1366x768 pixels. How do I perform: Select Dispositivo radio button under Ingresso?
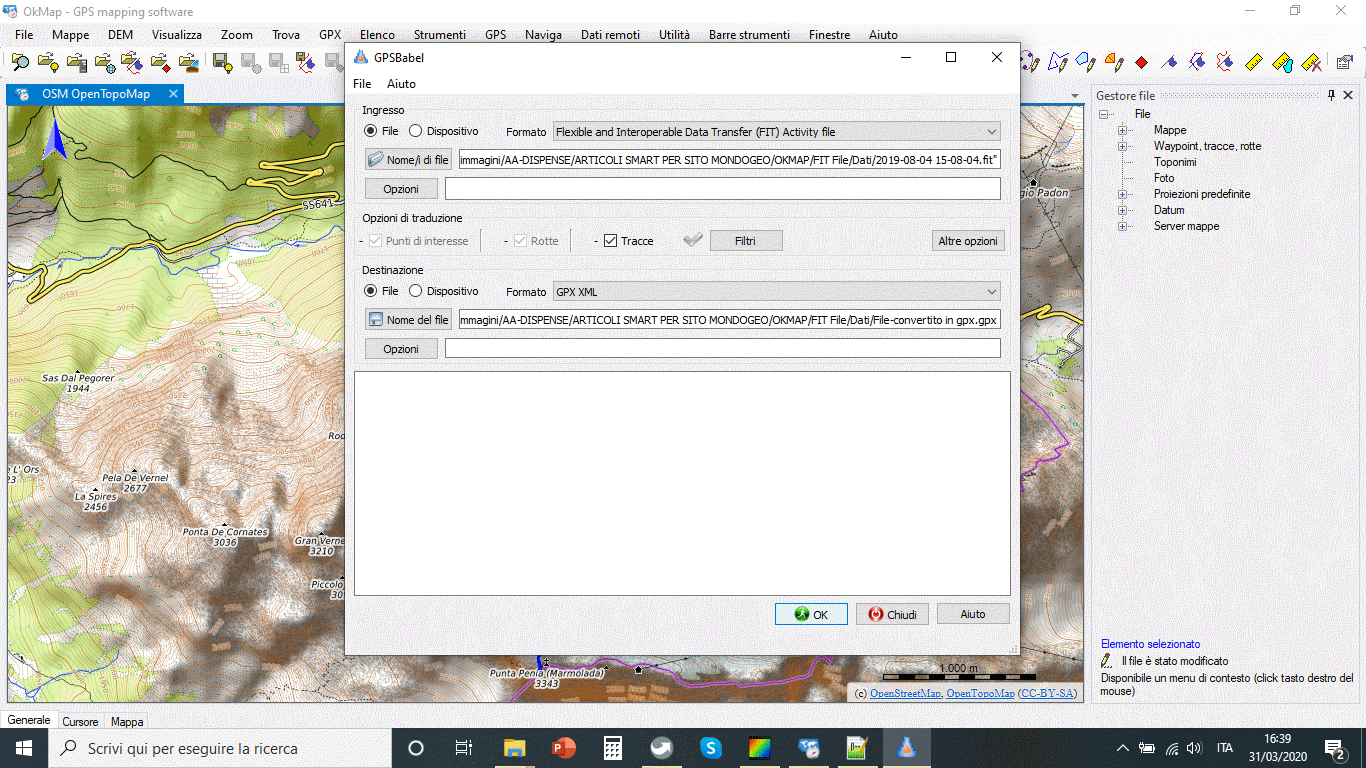pyautogui.click(x=416, y=131)
